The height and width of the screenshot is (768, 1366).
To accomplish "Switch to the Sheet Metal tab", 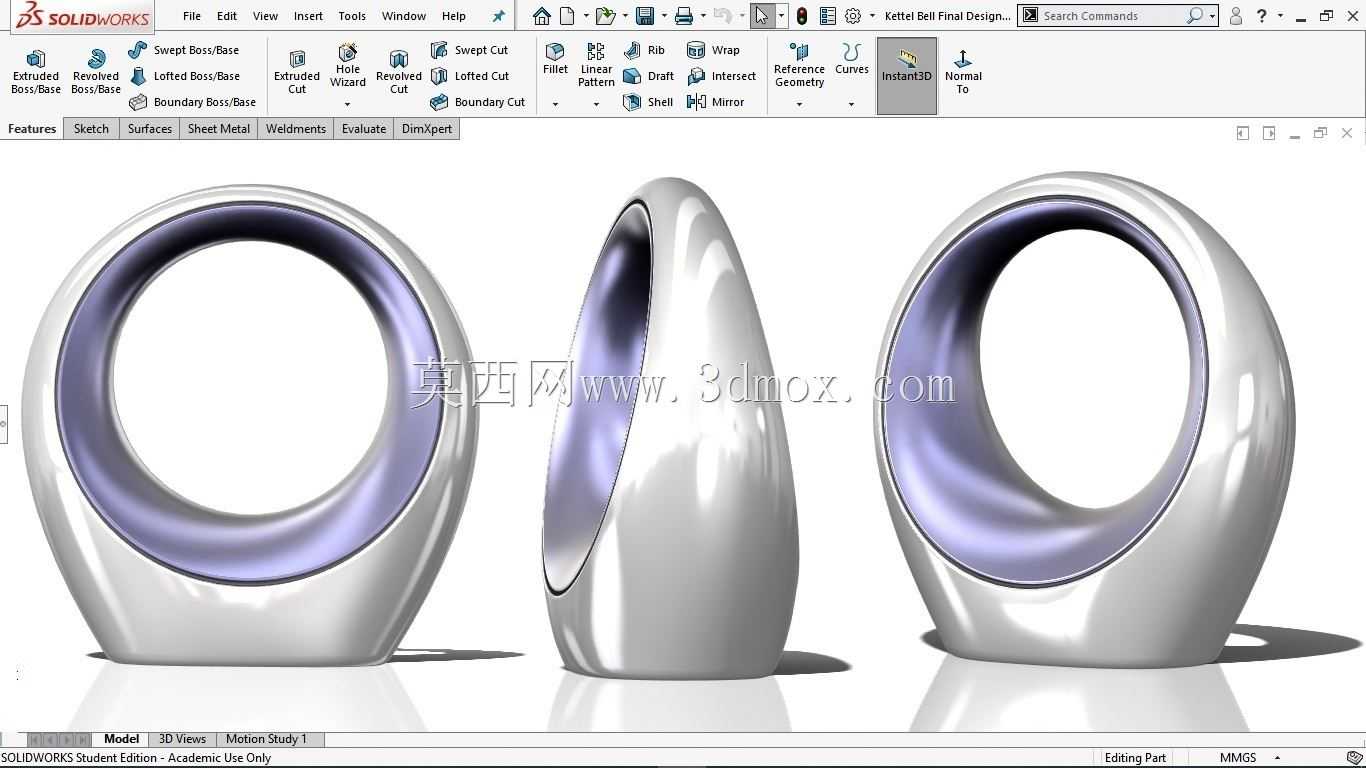I will (x=219, y=129).
